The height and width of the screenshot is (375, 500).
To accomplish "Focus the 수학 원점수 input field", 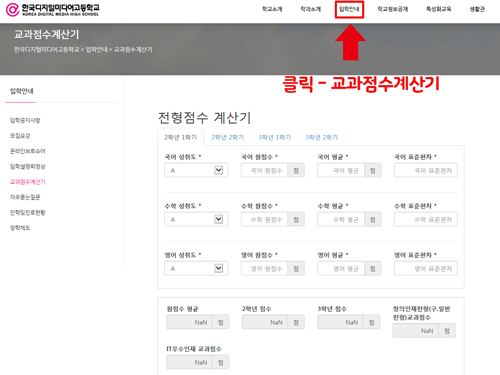I will (x=264, y=219).
